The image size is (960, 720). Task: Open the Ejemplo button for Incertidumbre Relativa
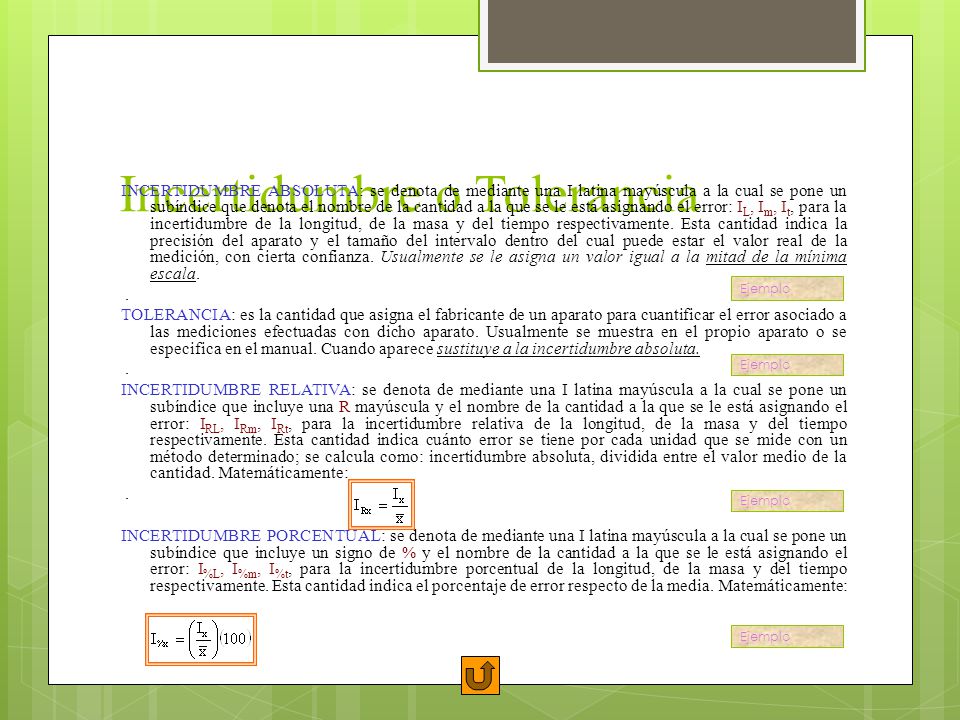[x=787, y=501]
